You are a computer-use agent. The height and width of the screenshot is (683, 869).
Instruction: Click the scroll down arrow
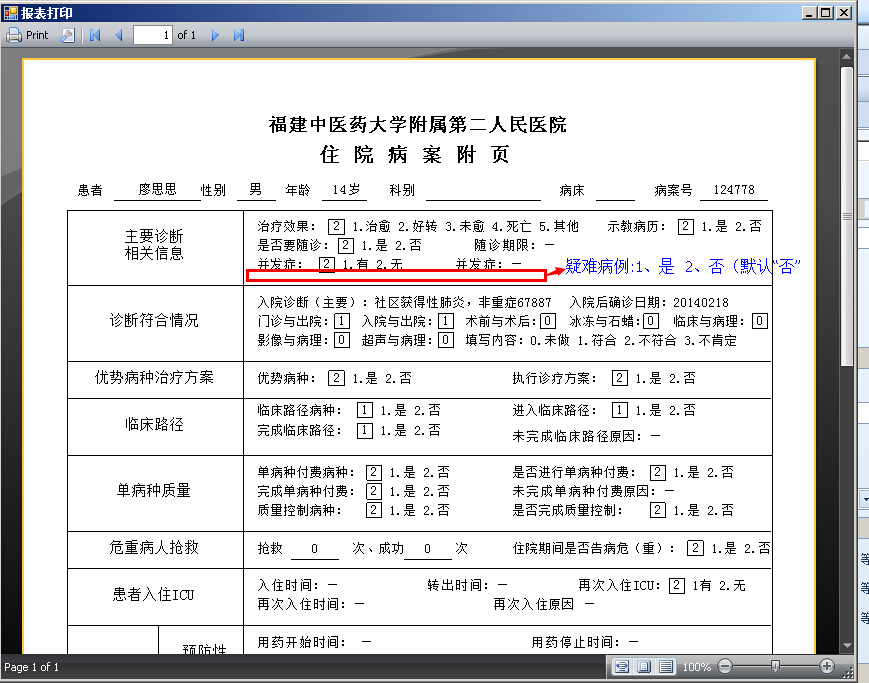846,646
